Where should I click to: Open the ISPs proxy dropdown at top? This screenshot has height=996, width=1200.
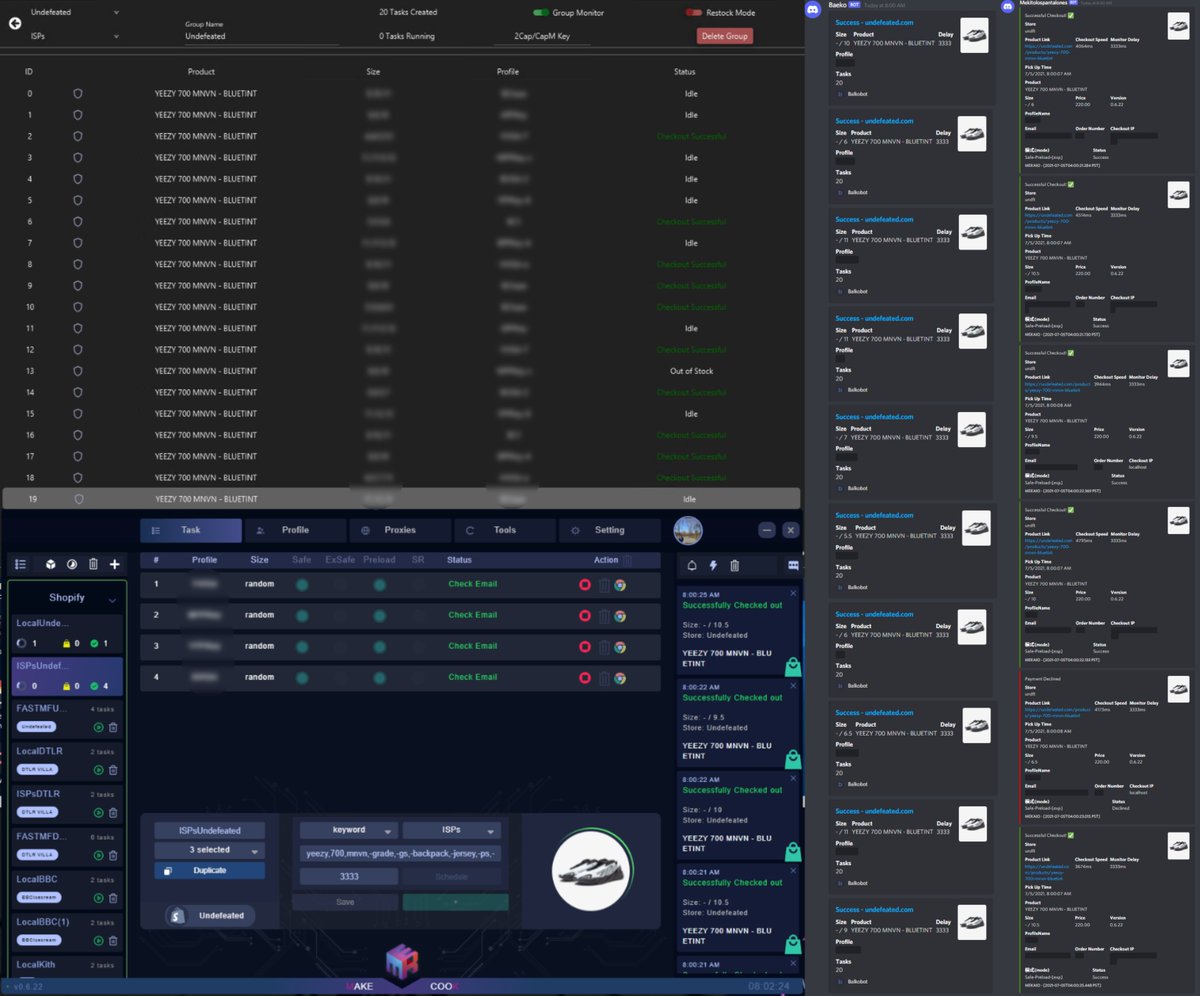coord(74,36)
